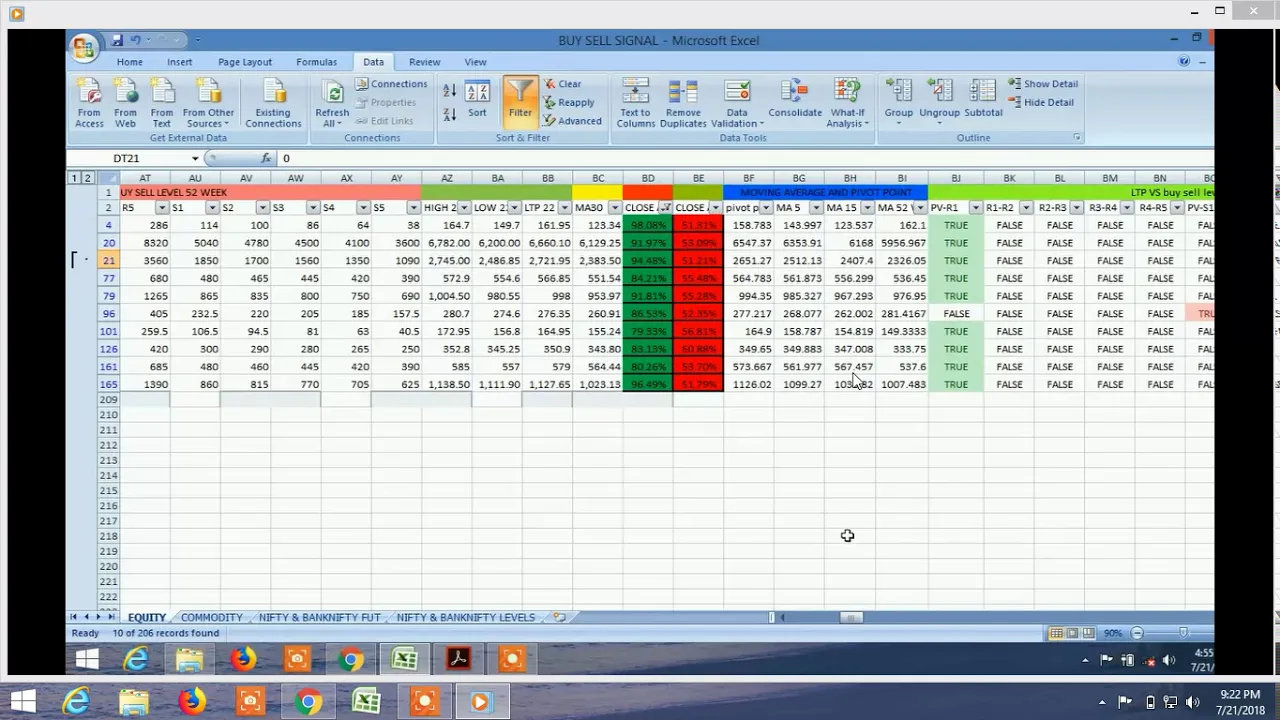Click the horizontal scrollbar thumb
Screen dimensions: 1280x720
point(850,618)
